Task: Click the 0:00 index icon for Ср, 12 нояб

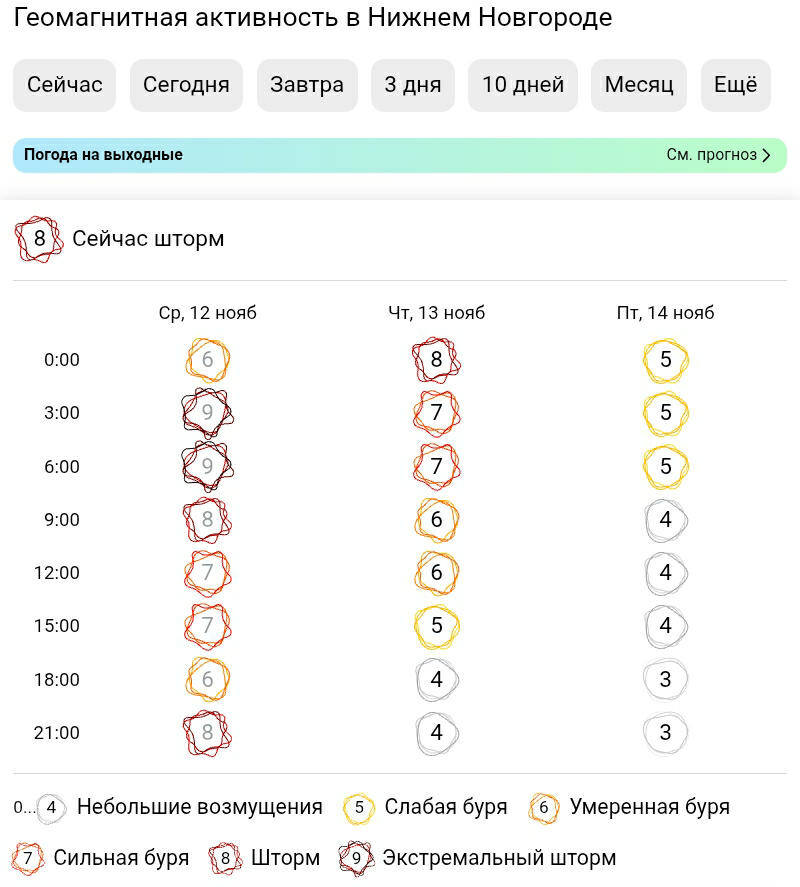Action: pos(208,360)
